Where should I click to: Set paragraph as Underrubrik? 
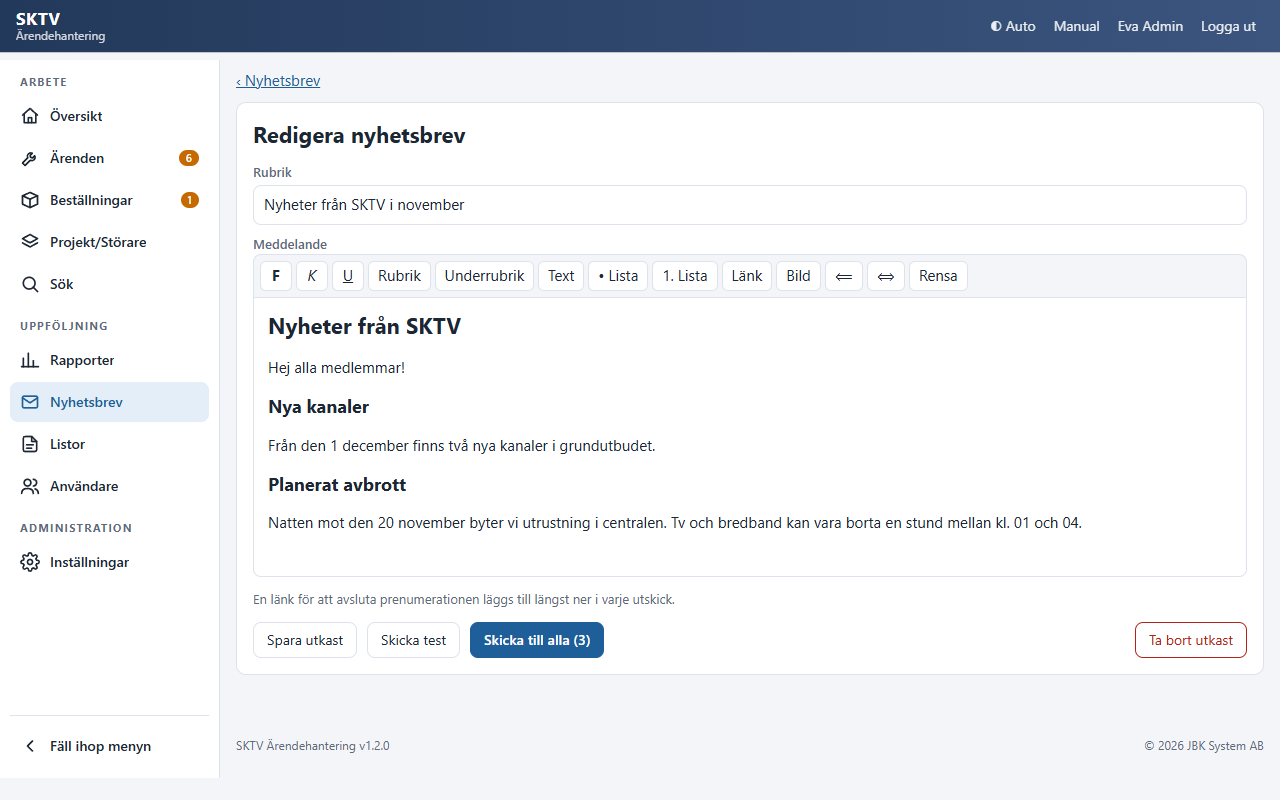pyautogui.click(x=484, y=276)
